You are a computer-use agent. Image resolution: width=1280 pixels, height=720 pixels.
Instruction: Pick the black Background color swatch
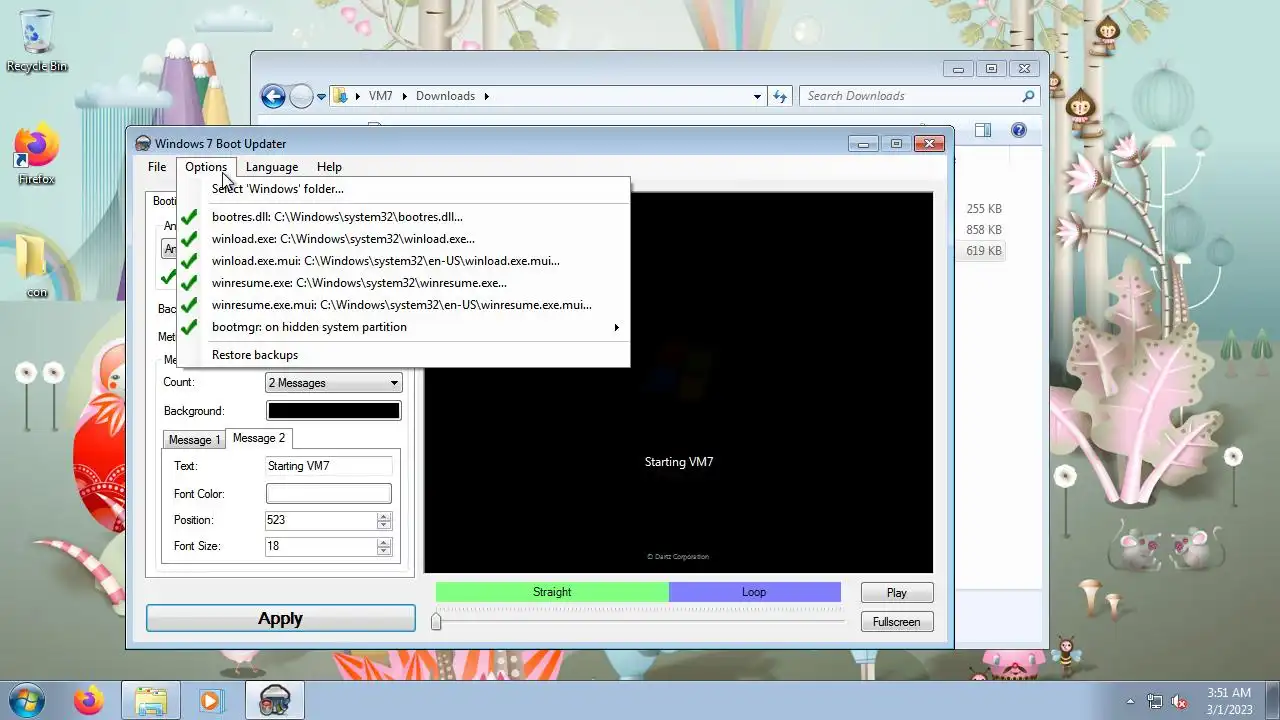coord(334,411)
